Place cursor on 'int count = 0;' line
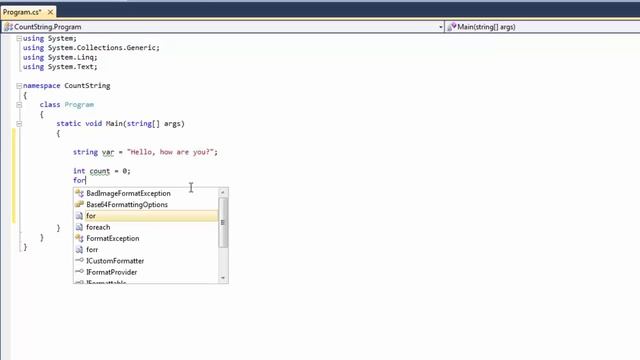The image size is (640, 360). point(102,171)
